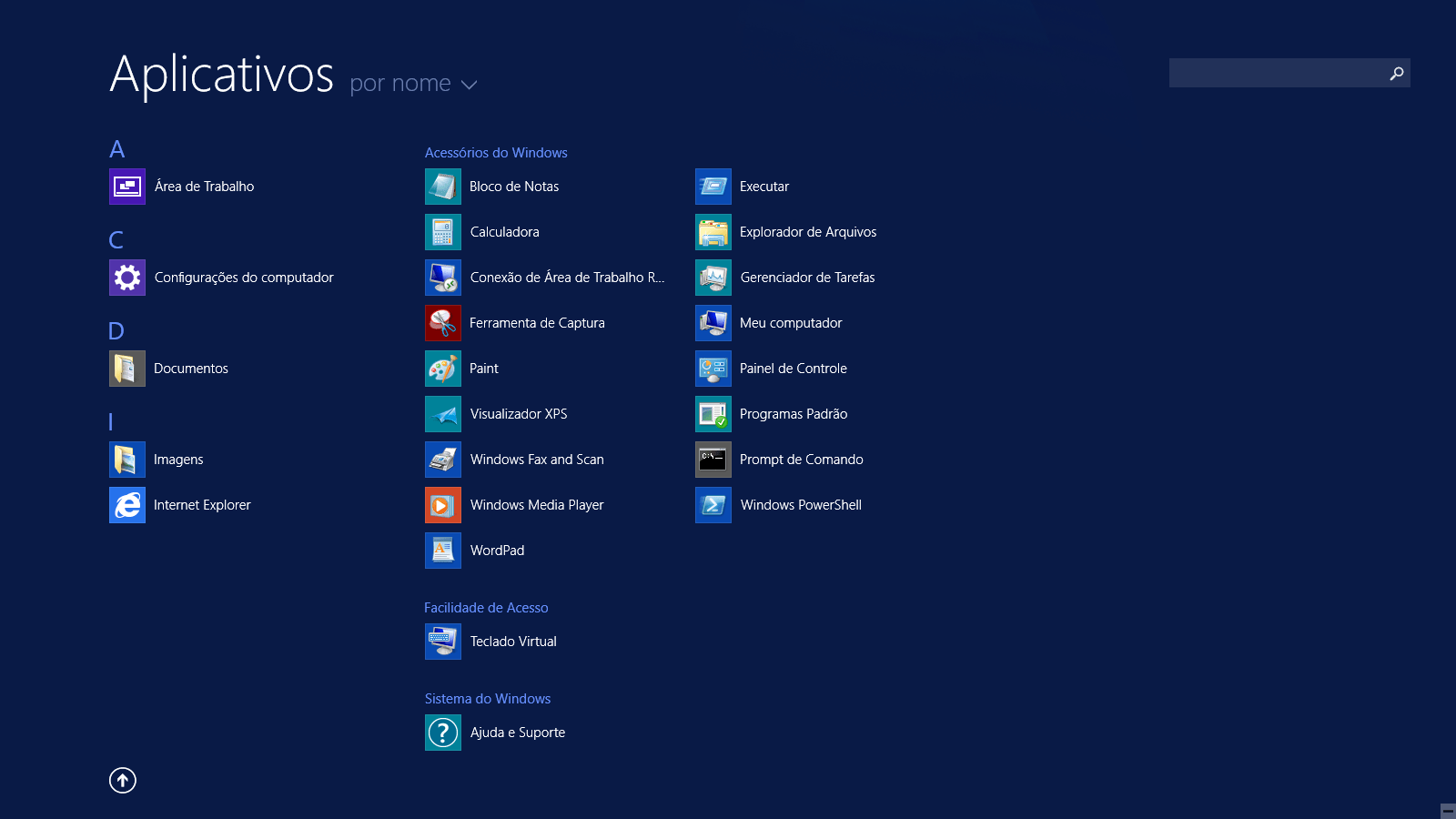Open Painel de Controle icon
The height and width of the screenshot is (819, 1456).
coord(713,369)
